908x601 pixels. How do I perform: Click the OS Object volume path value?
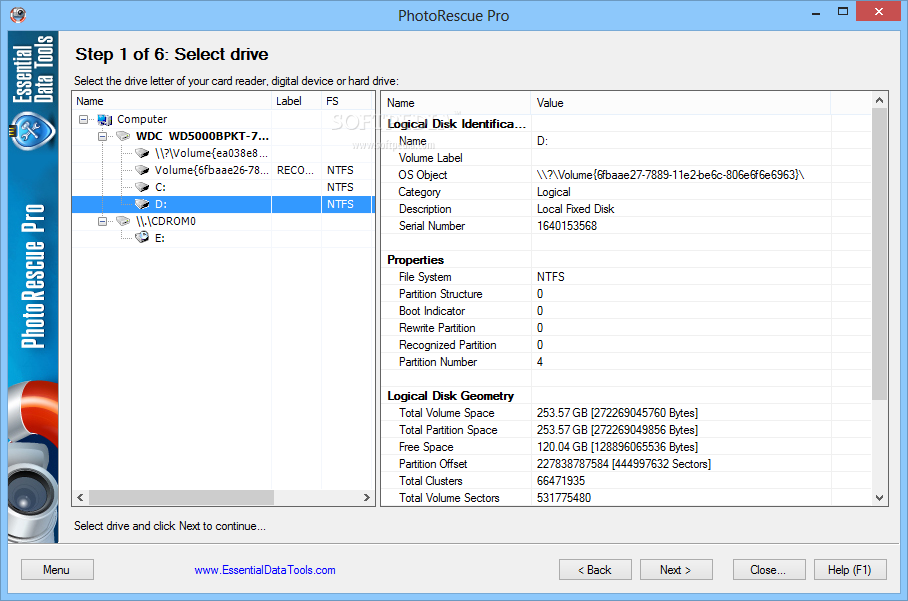click(670, 175)
